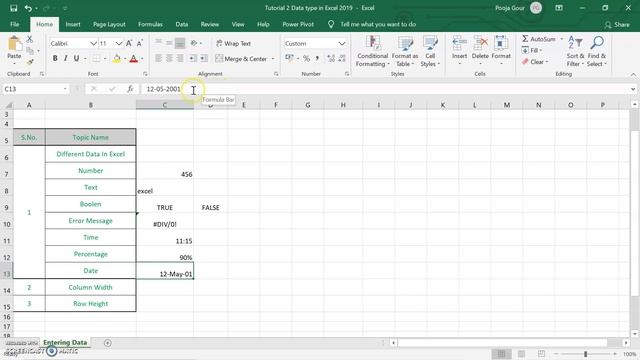Click the Insert Function fx icon

coord(130,89)
